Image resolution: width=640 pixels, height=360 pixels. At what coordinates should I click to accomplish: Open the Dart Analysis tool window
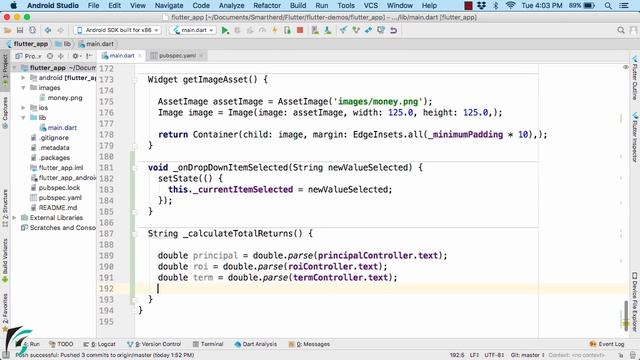click(x=256, y=344)
